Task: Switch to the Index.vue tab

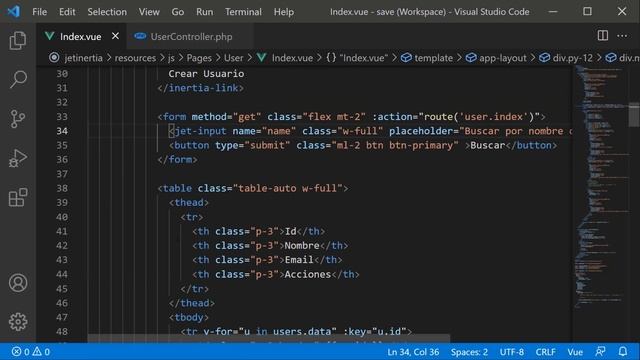Action: [80, 36]
